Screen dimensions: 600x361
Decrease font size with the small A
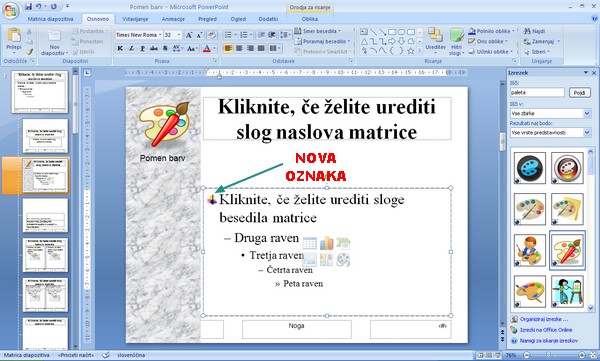click(x=199, y=35)
